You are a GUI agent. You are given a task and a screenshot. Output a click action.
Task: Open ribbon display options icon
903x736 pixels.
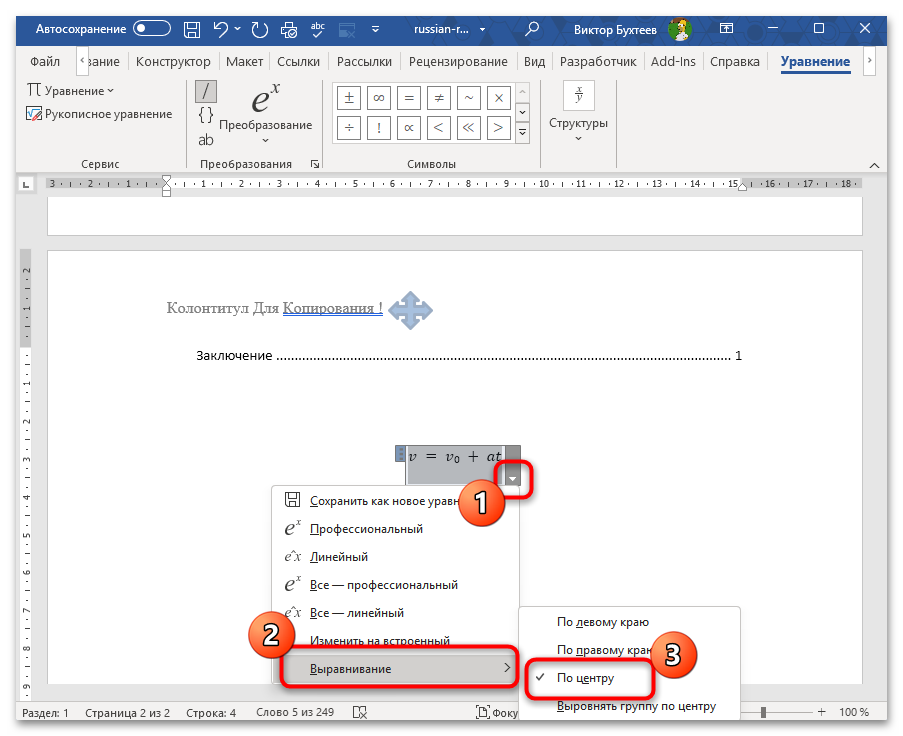727,28
